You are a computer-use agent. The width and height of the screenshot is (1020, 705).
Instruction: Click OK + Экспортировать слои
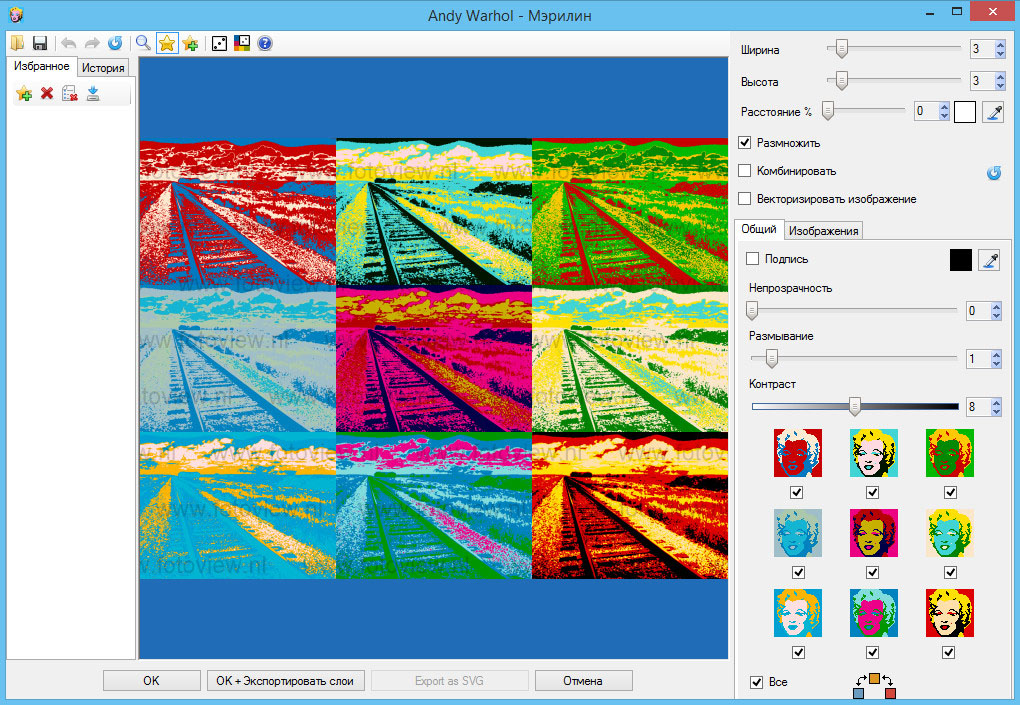click(x=285, y=681)
